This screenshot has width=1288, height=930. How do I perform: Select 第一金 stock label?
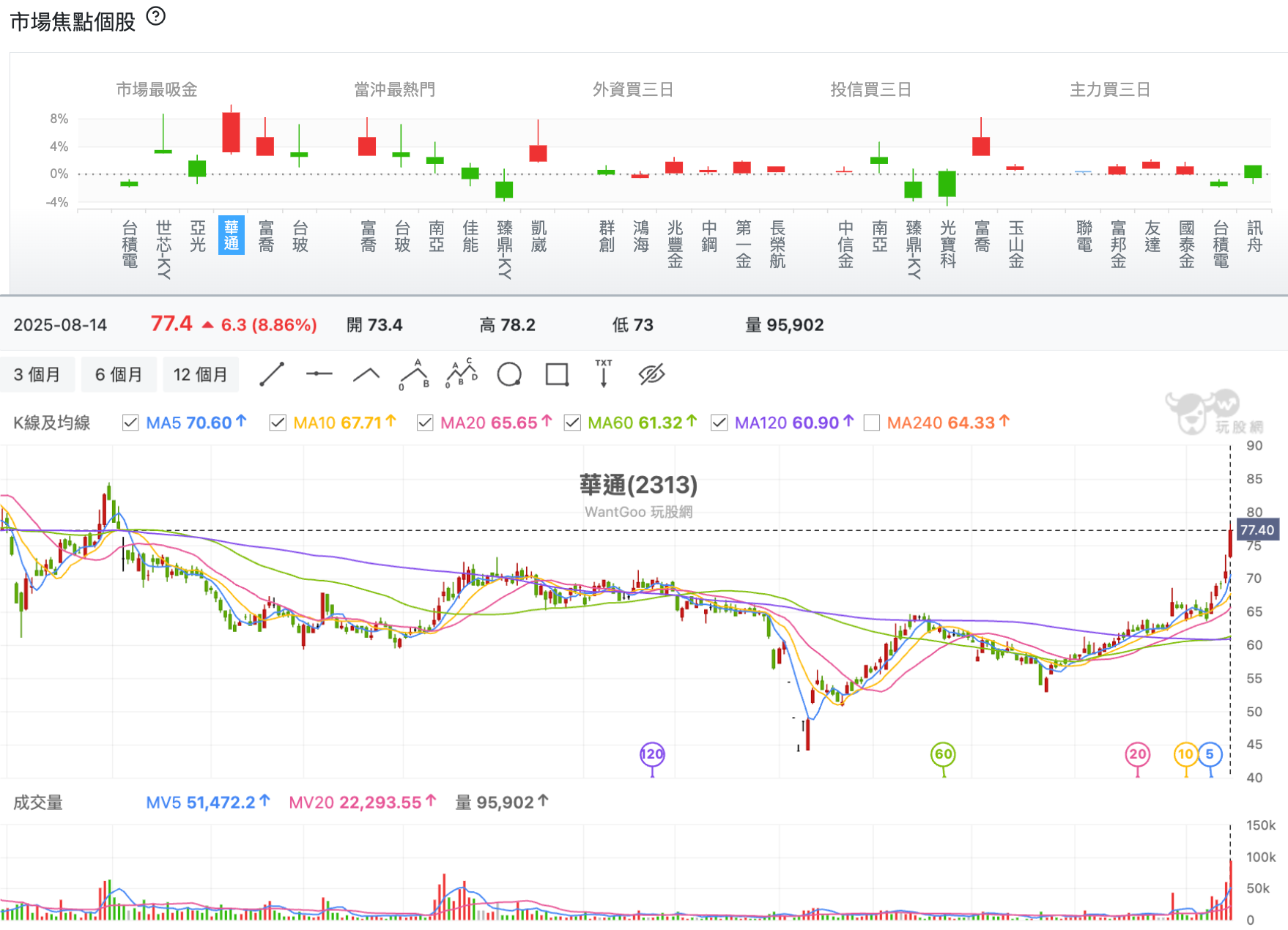743,244
